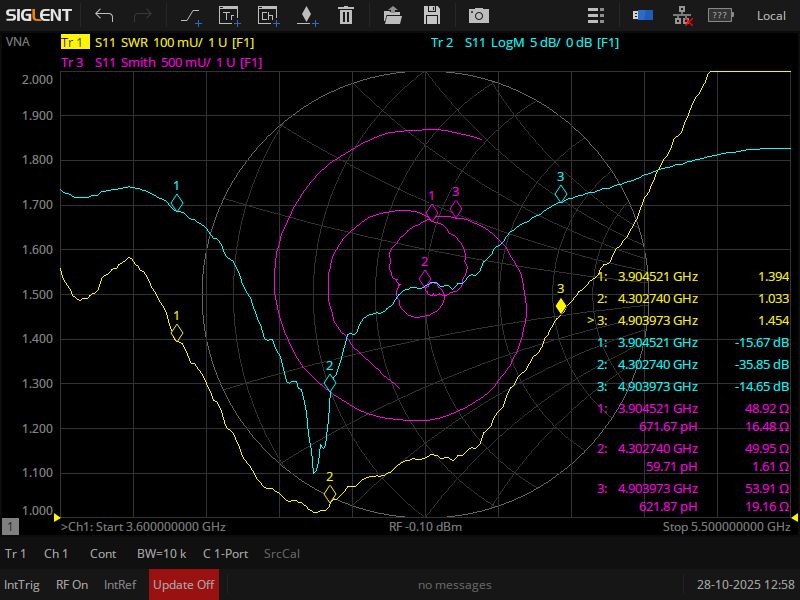This screenshot has height=600, width=800.
Task: Open the main menu list icon
Action: [596, 15]
